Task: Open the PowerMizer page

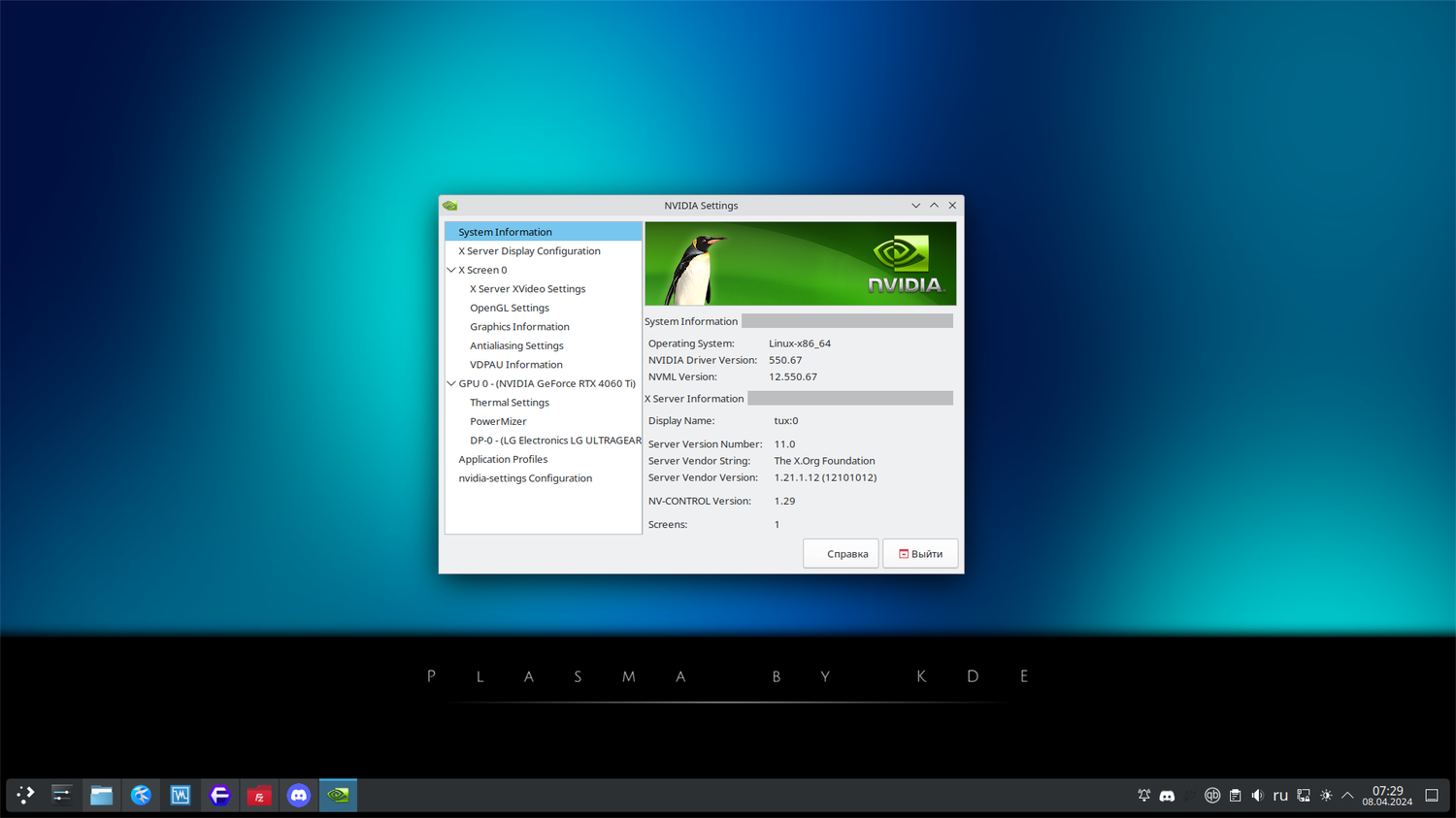Action: 498,421
